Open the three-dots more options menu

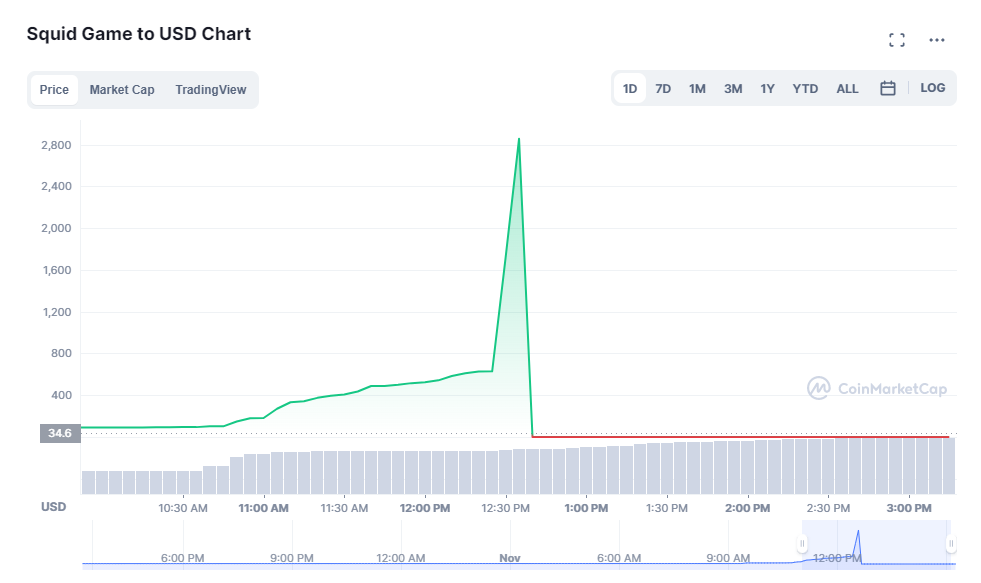pyautogui.click(x=937, y=40)
